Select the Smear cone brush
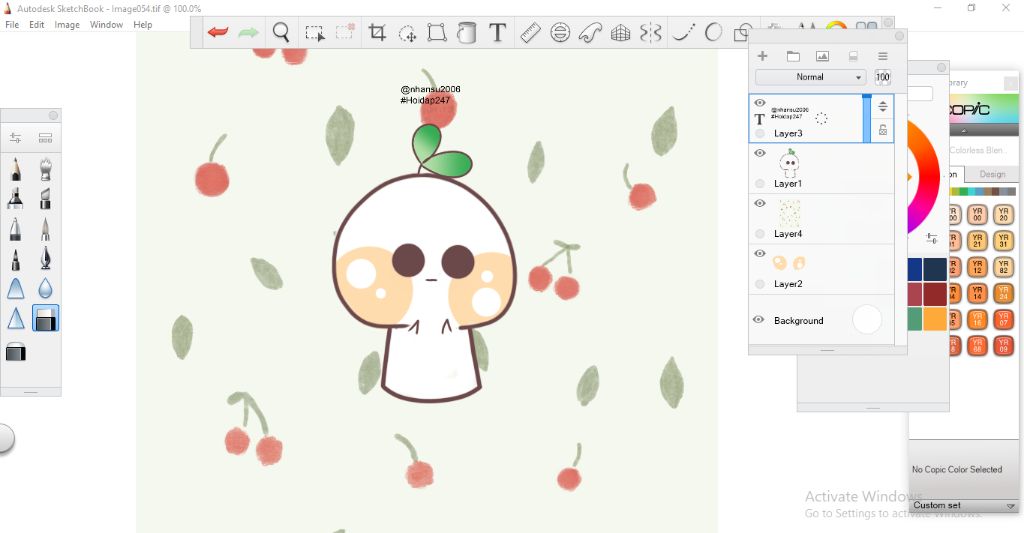 coord(16,288)
